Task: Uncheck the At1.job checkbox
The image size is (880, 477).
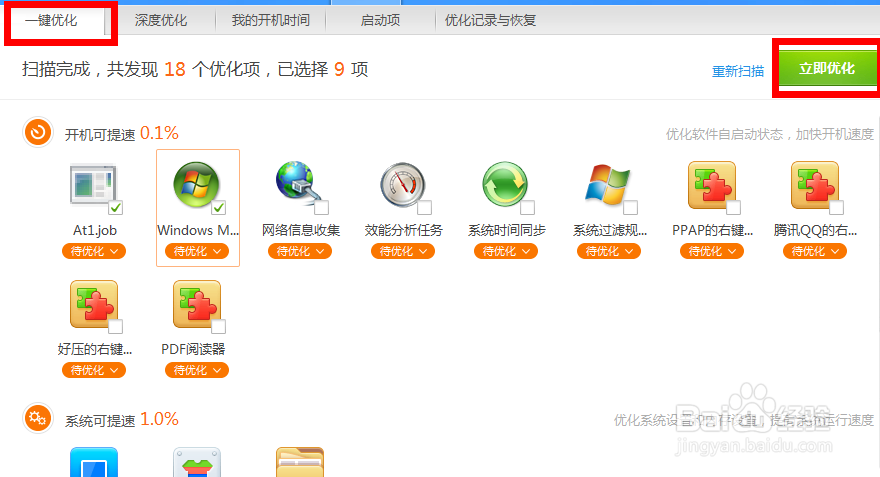Action: [116, 208]
